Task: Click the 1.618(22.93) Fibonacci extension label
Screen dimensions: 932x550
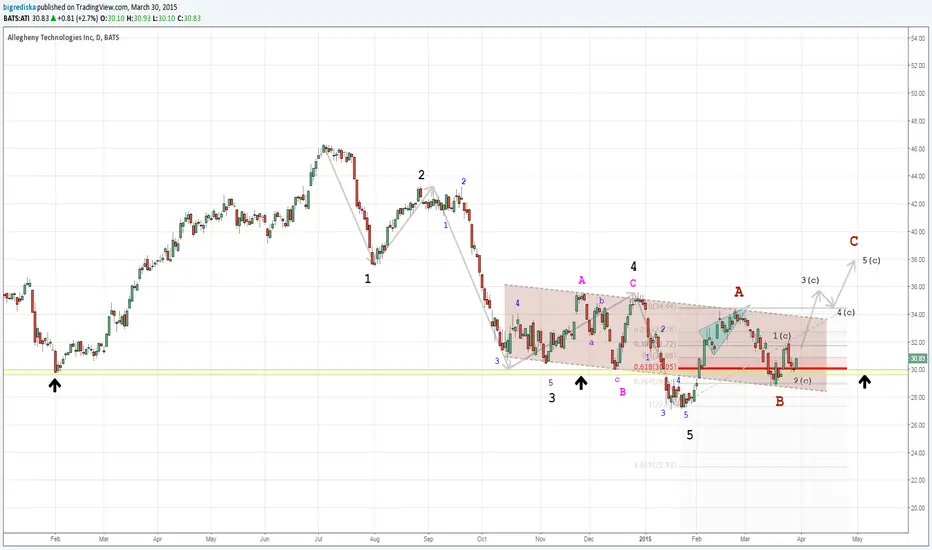Action: [x=654, y=465]
